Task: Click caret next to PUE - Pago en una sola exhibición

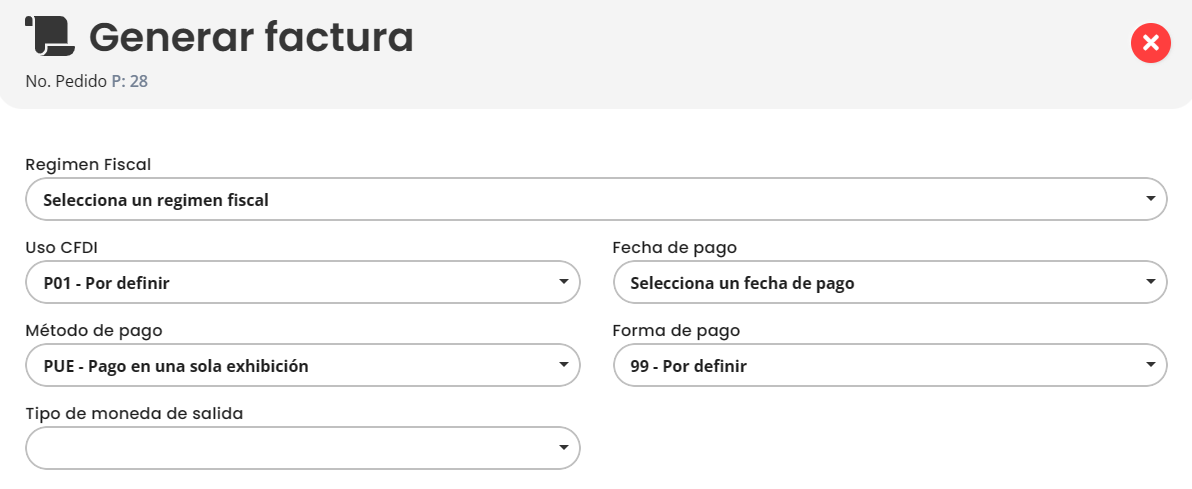Action: pyautogui.click(x=563, y=365)
